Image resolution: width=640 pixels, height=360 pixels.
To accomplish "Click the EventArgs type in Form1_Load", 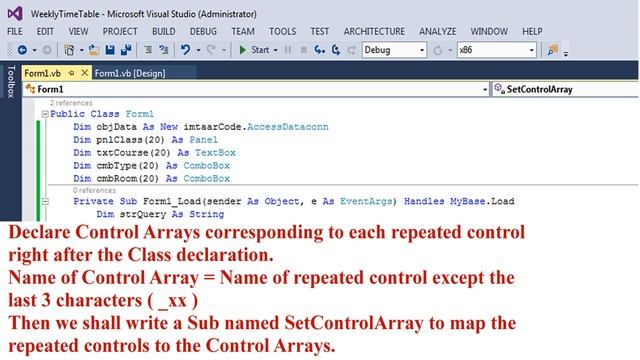I will coord(366,201).
